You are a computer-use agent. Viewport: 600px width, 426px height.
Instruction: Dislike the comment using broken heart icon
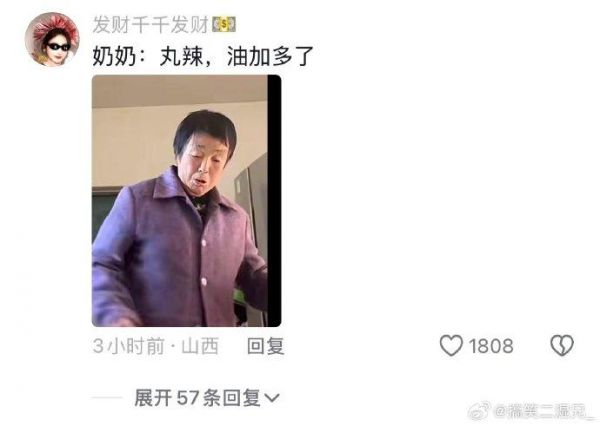[x=562, y=345]
